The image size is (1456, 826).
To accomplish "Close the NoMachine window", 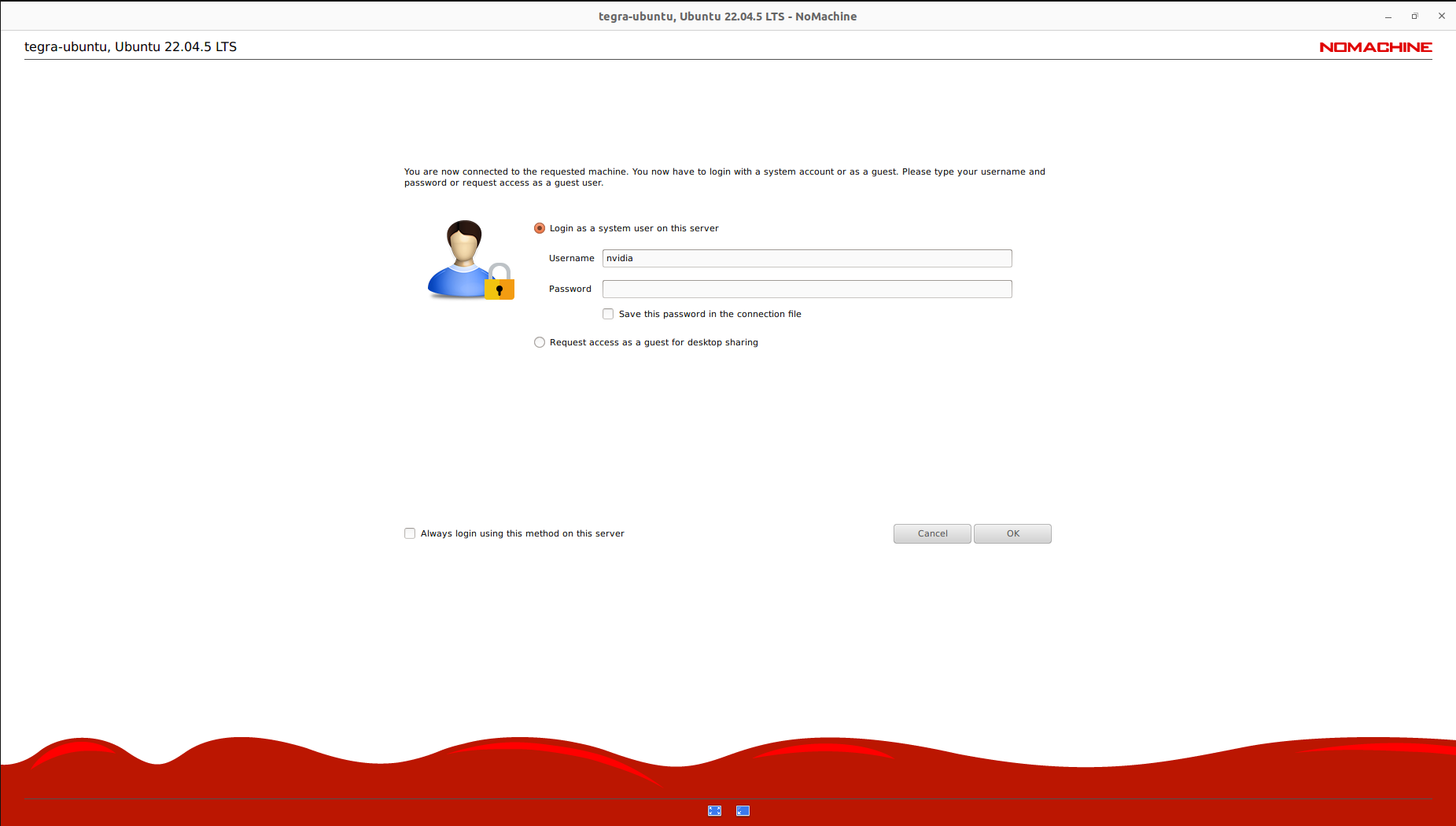I will (x=1442, y=17).
